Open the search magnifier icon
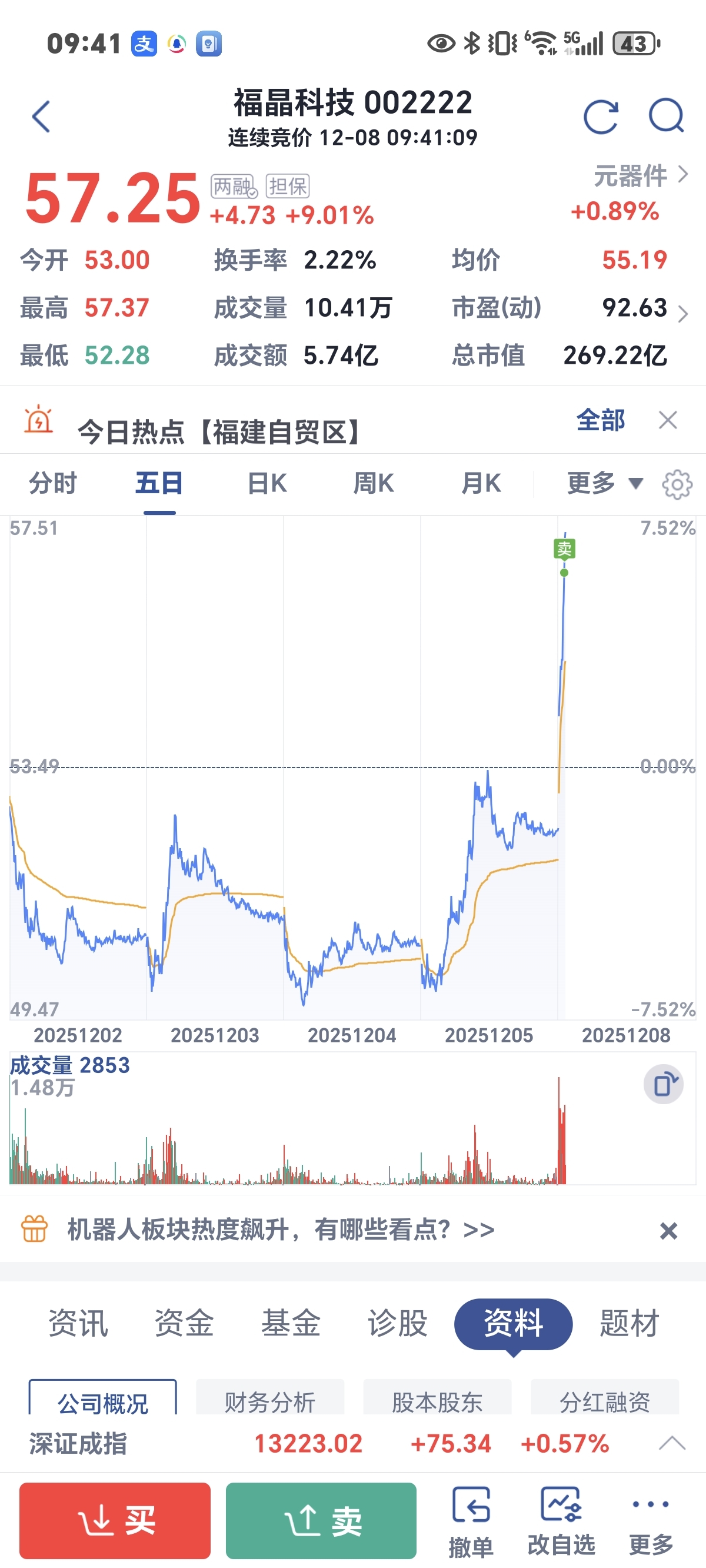This screenshot has width=706, height=1568. pyautogui.click(x=667, y=115)
